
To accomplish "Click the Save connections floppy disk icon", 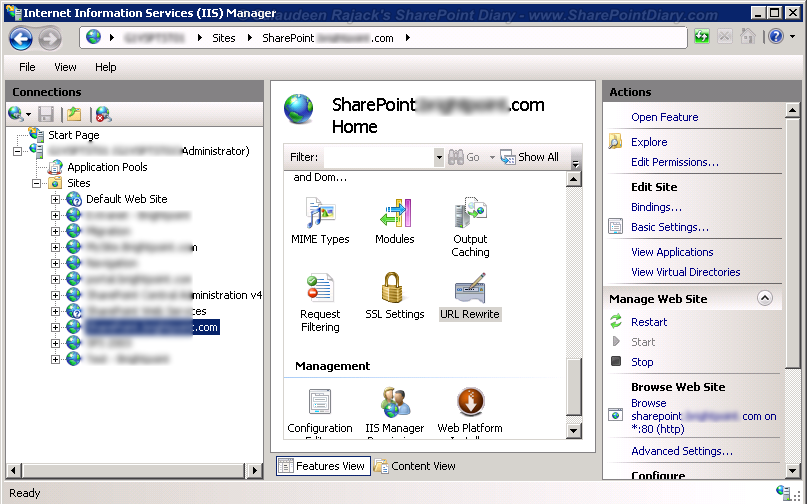I will pos(46,114).
